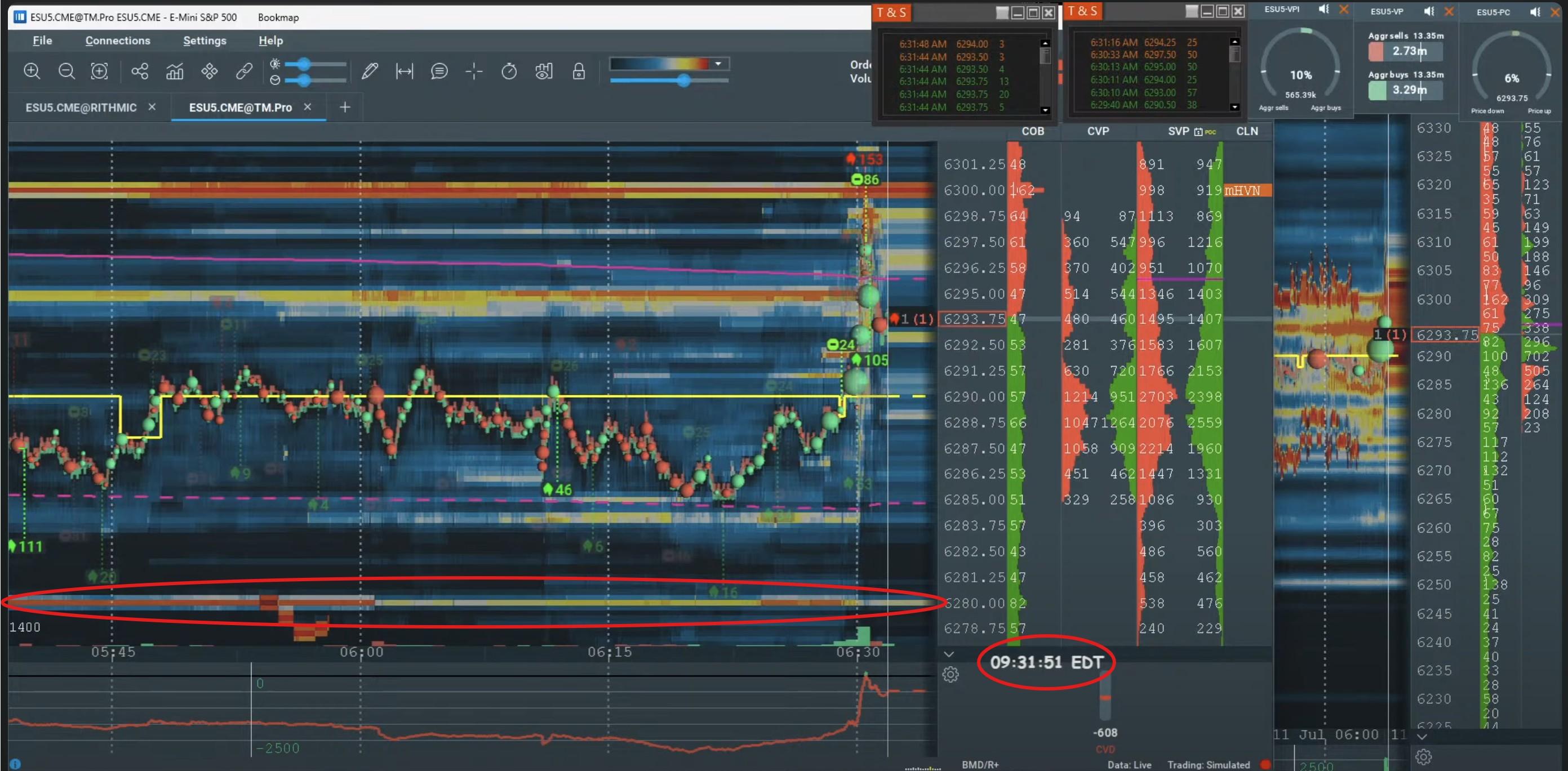1568x771 pixels.
Task: Click the red Trading Simulated indicator dot
Action: (x=1265, y=764)
